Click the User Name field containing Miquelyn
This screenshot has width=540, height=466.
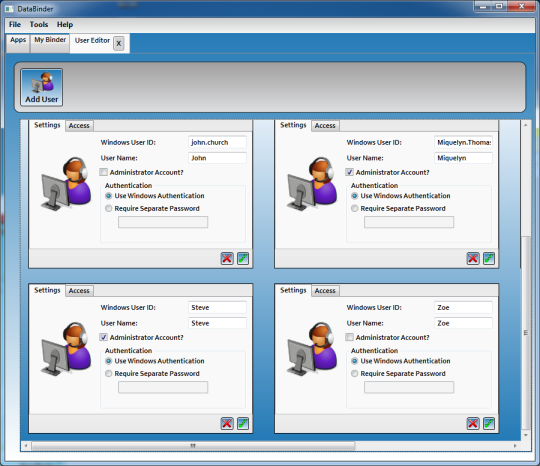(x=463, y=158)
